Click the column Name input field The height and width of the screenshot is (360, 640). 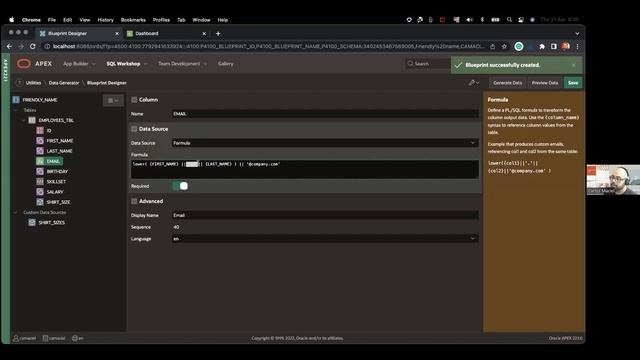click(325, 114)
